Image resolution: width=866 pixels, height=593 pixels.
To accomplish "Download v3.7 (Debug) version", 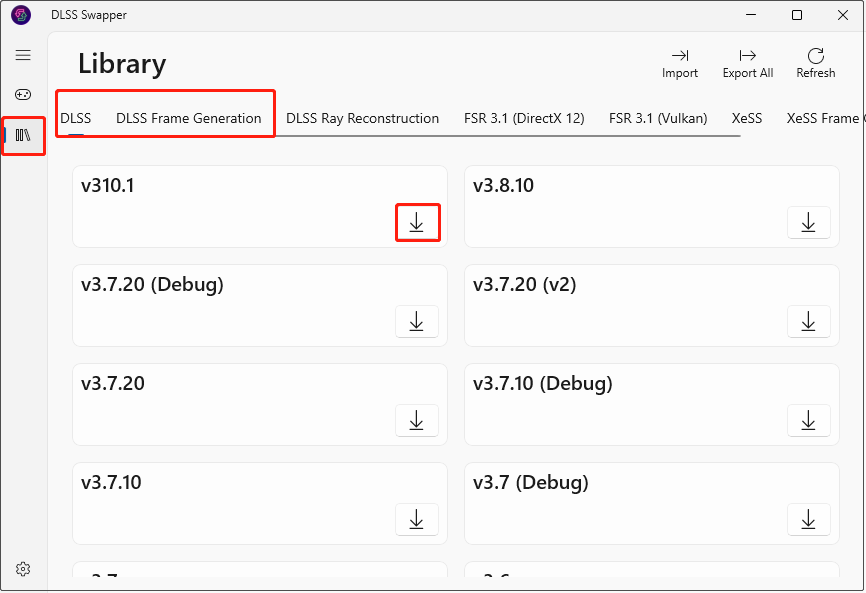I will click(x=809, y=519).
